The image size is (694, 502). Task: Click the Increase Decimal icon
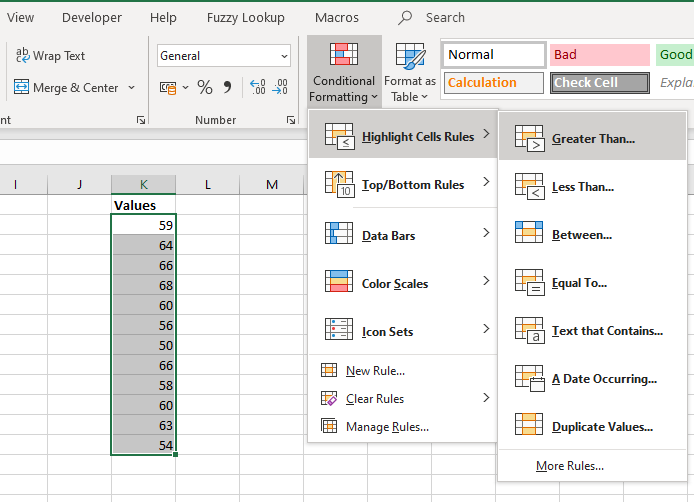click(257, 88)
